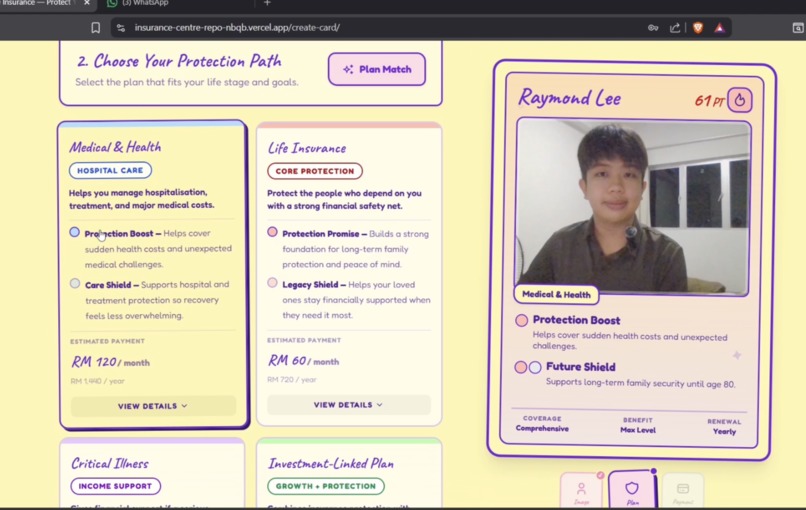The height and width of the screenshot is (510, 806).
Task: Click the Medical & Health tag on preview card
Action: 556,295
